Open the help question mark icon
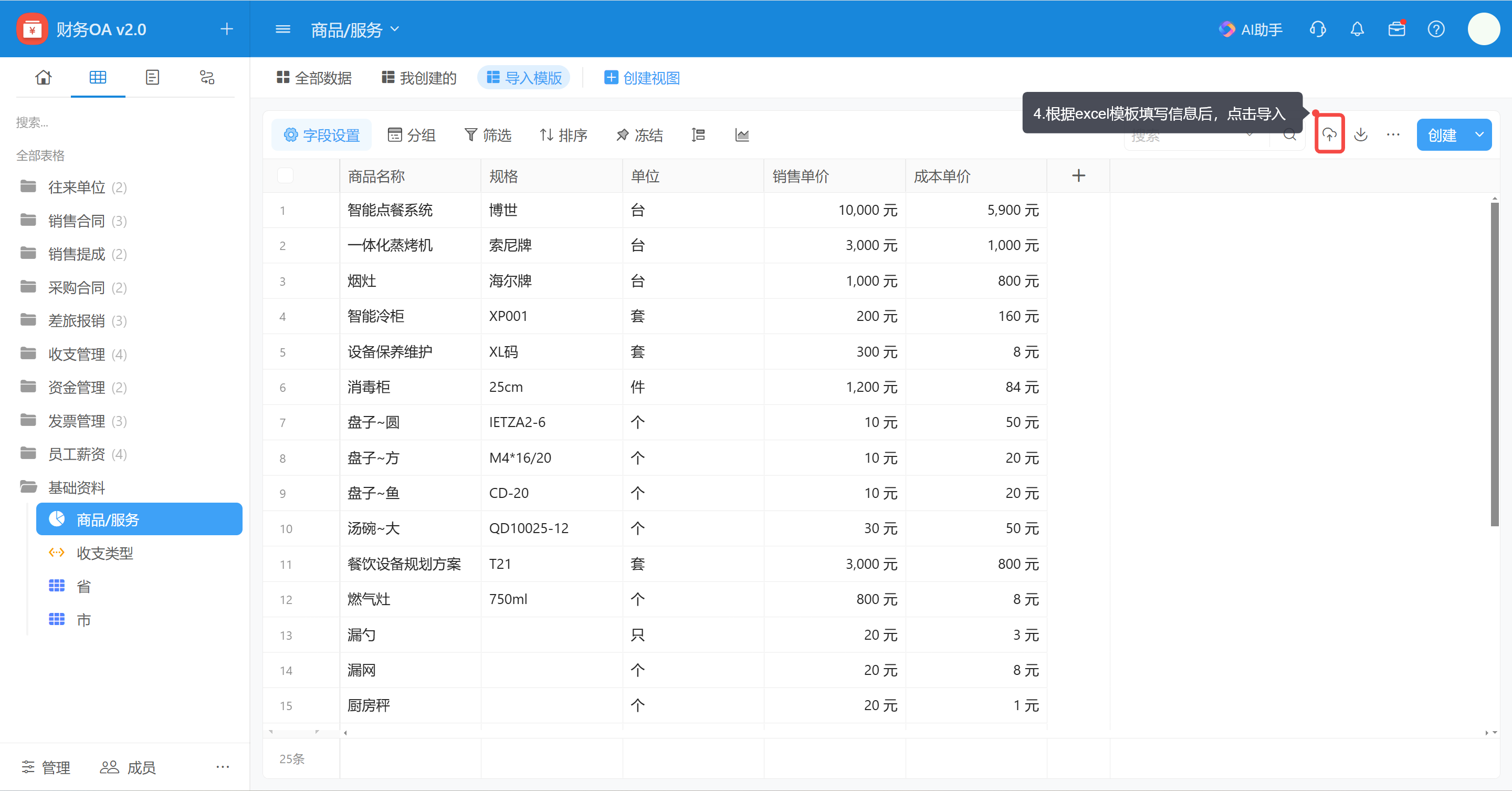The height and width of the screenshot is (791, 1512). click(x=1436, y=29)
